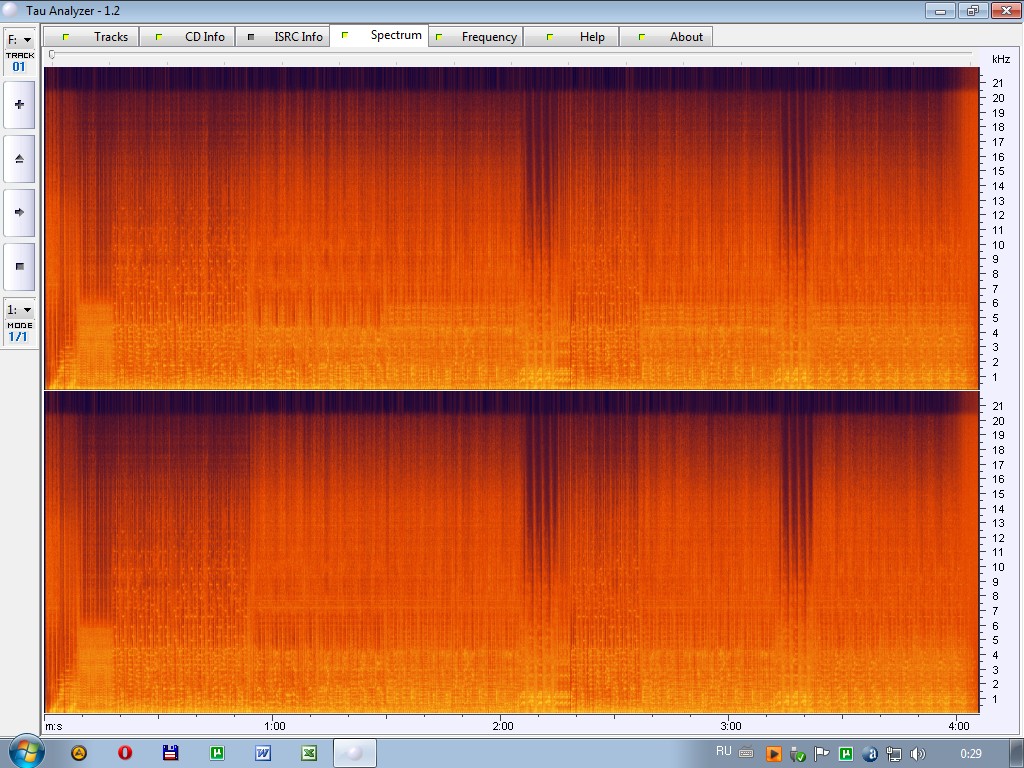Click the RU language indicator

724,751
